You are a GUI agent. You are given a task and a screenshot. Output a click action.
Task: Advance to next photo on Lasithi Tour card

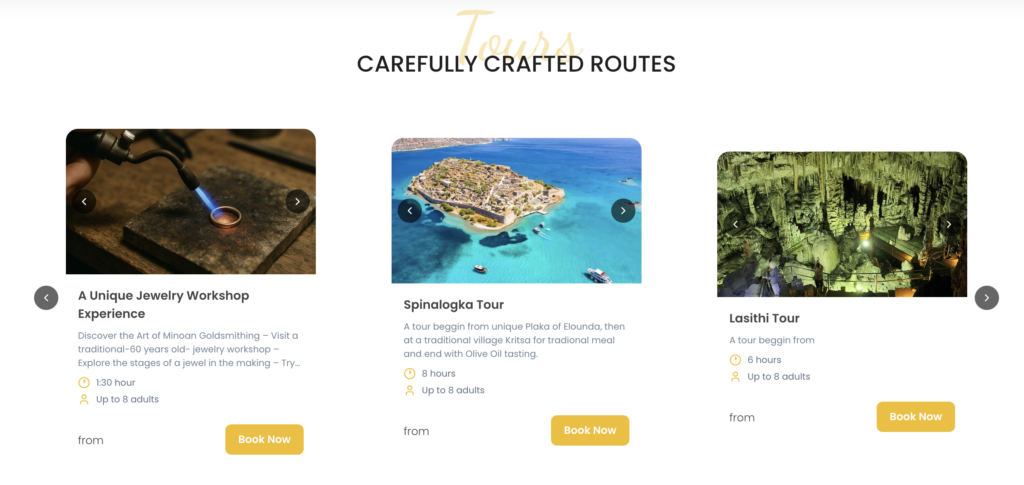point(949,225)
